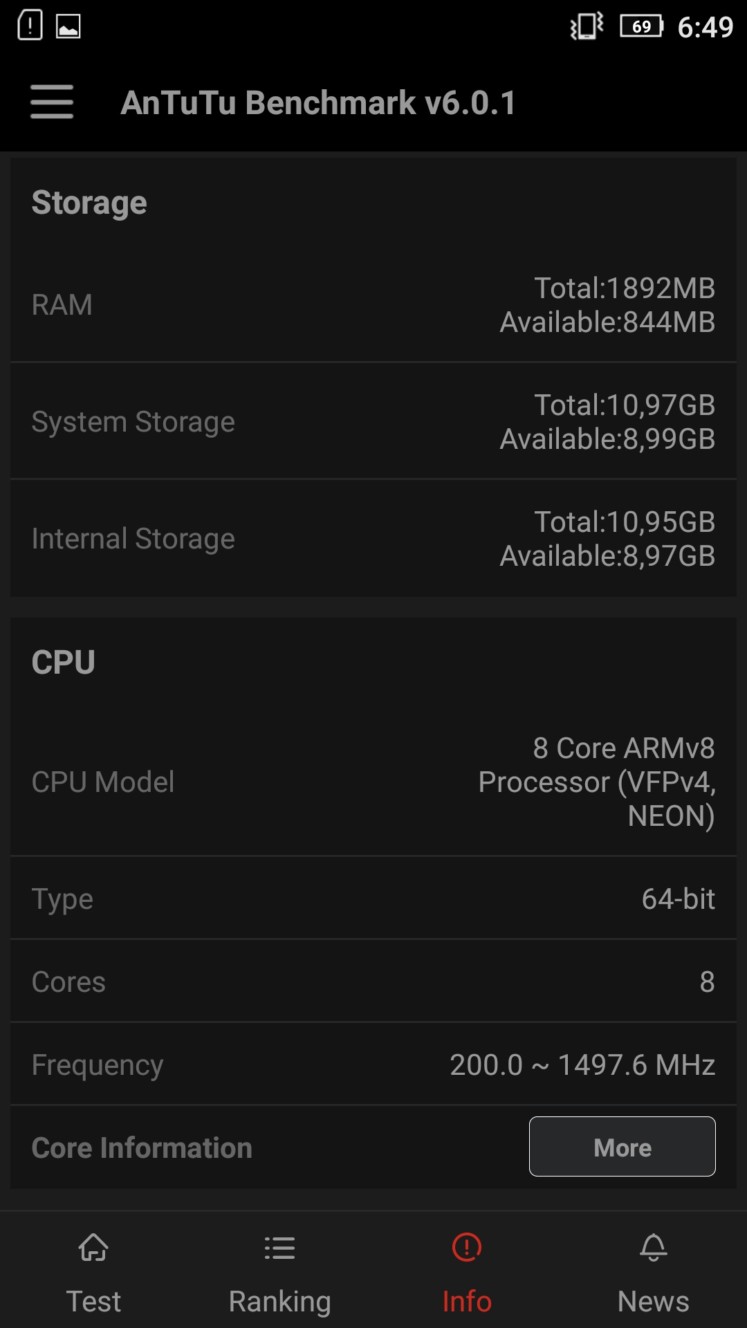Select the Internal Storage row
This screenshot has width=747, height=1328.
coord(373,538)
